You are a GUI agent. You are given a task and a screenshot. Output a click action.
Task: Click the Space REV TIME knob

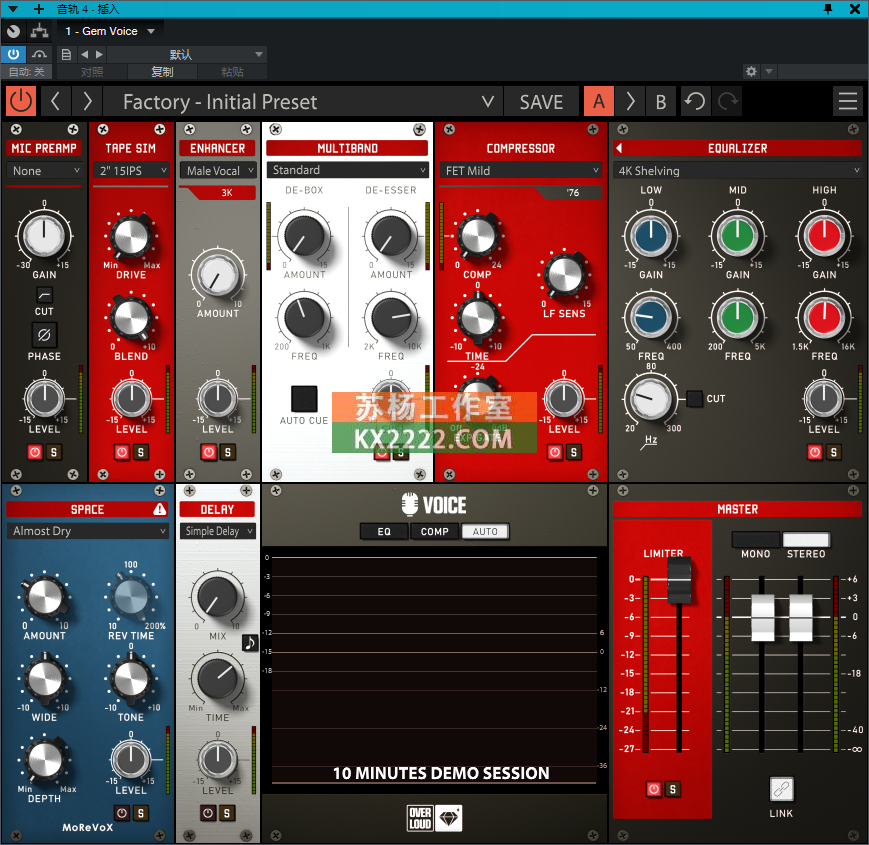coord(131,597)
